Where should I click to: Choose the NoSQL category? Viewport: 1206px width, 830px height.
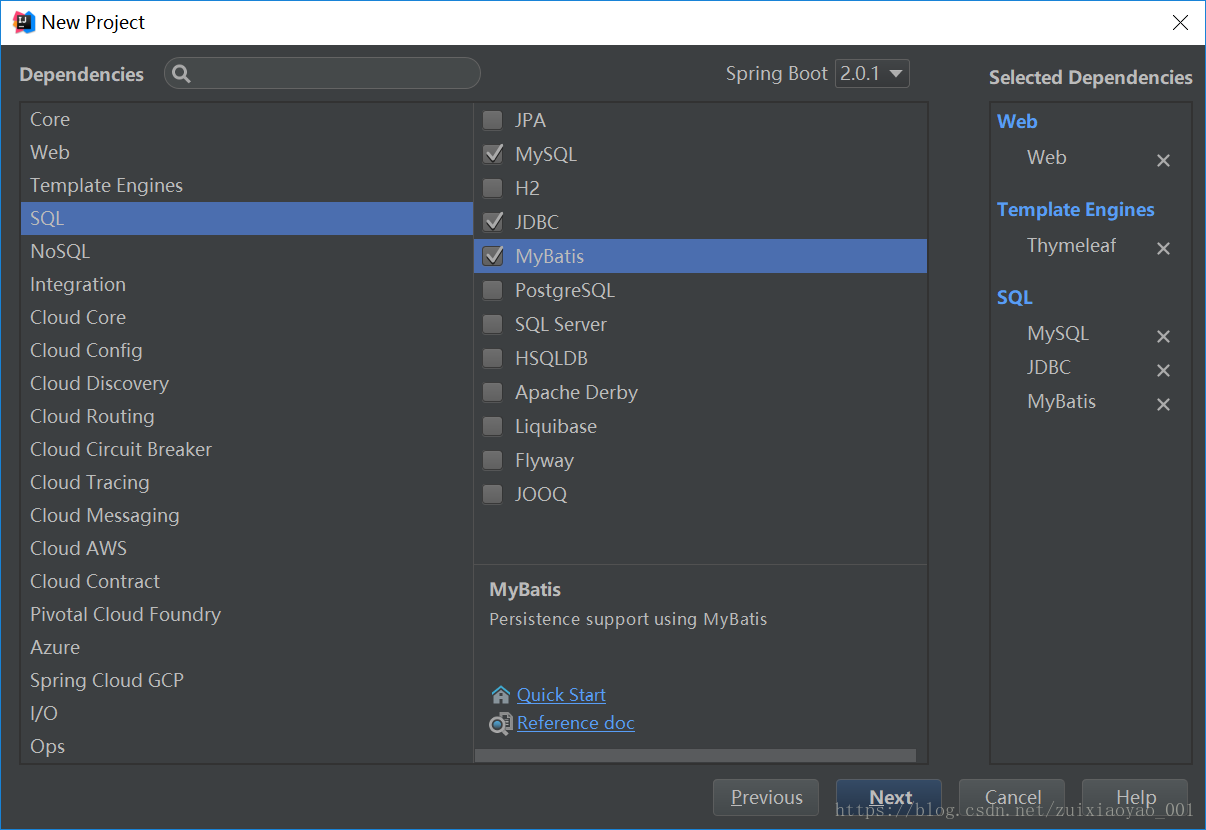click(246, 251)
